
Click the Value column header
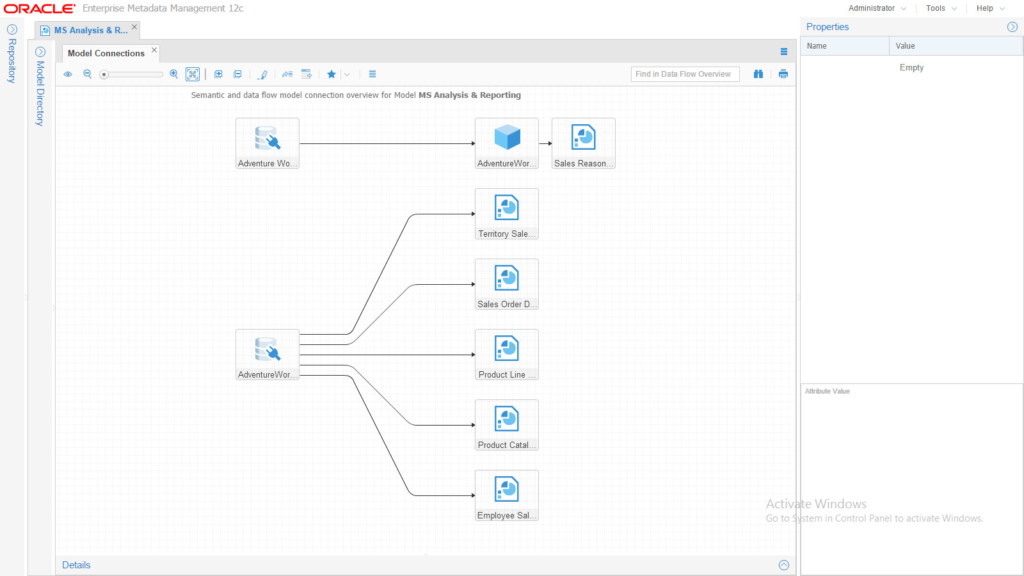click(956, 46)
